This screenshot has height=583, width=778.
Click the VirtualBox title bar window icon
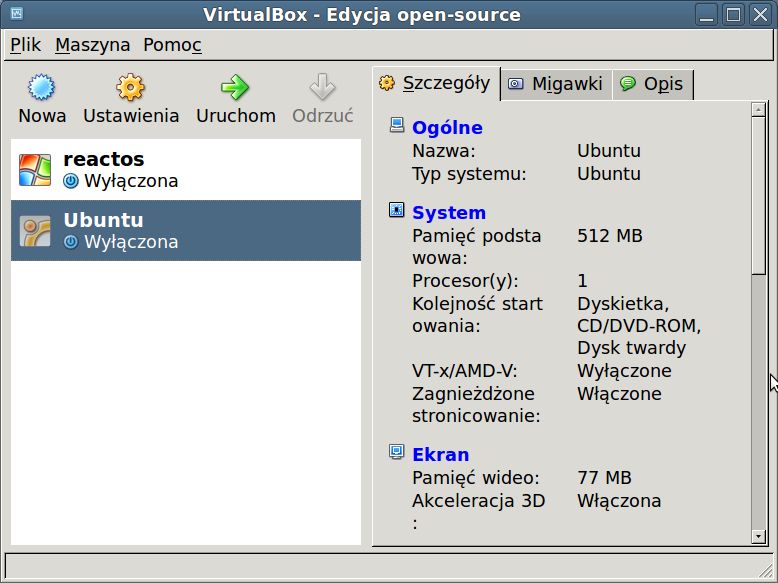pos(16,13)
